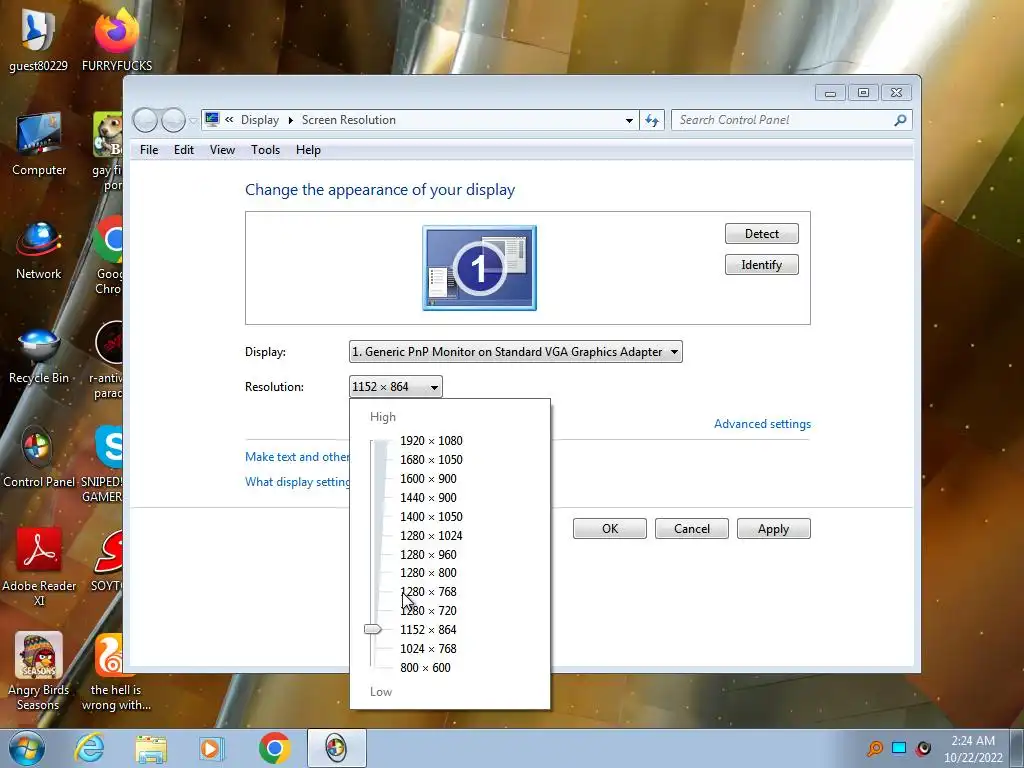
Task: Click the search magnifier in Control Panel
Action: pos(901,120)
